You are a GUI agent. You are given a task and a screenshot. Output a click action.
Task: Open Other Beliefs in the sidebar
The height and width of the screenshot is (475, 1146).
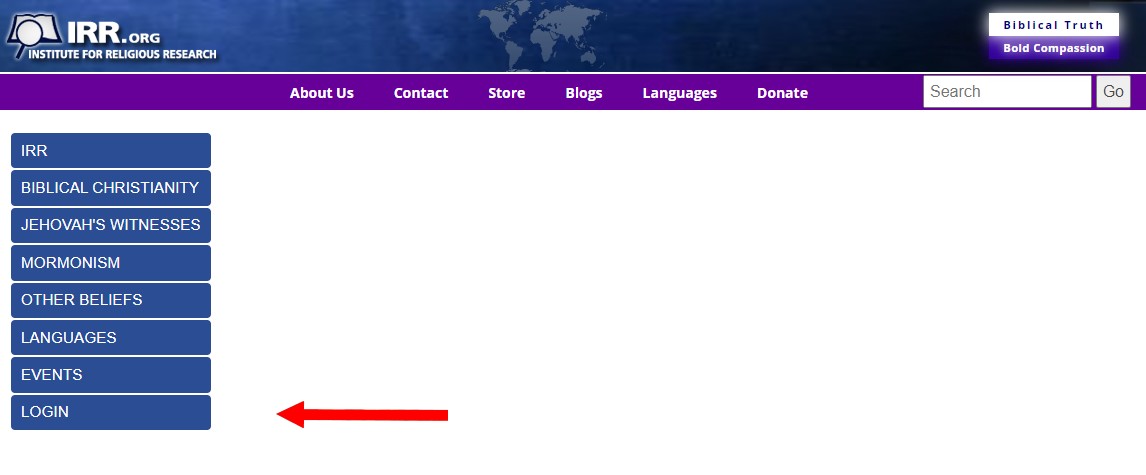(x=111, y=300)
